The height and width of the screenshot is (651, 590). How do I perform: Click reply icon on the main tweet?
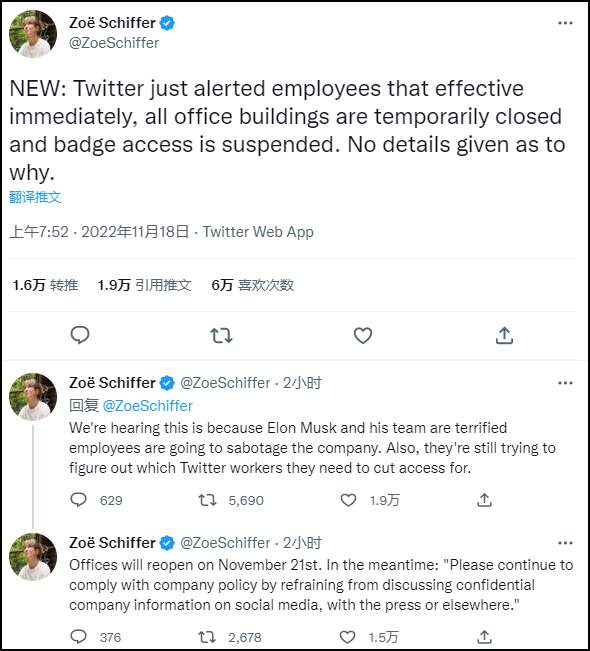(80, 335)
